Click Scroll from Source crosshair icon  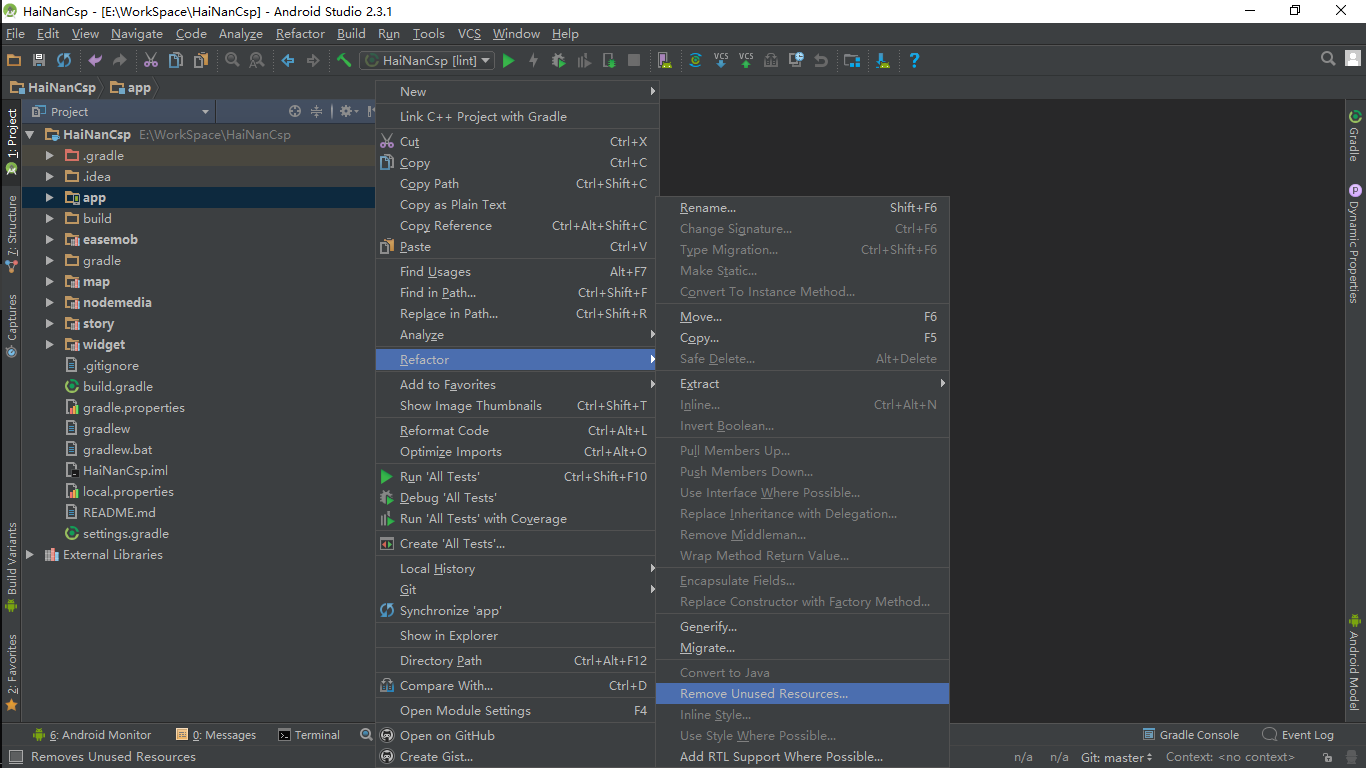click(295, 111)
